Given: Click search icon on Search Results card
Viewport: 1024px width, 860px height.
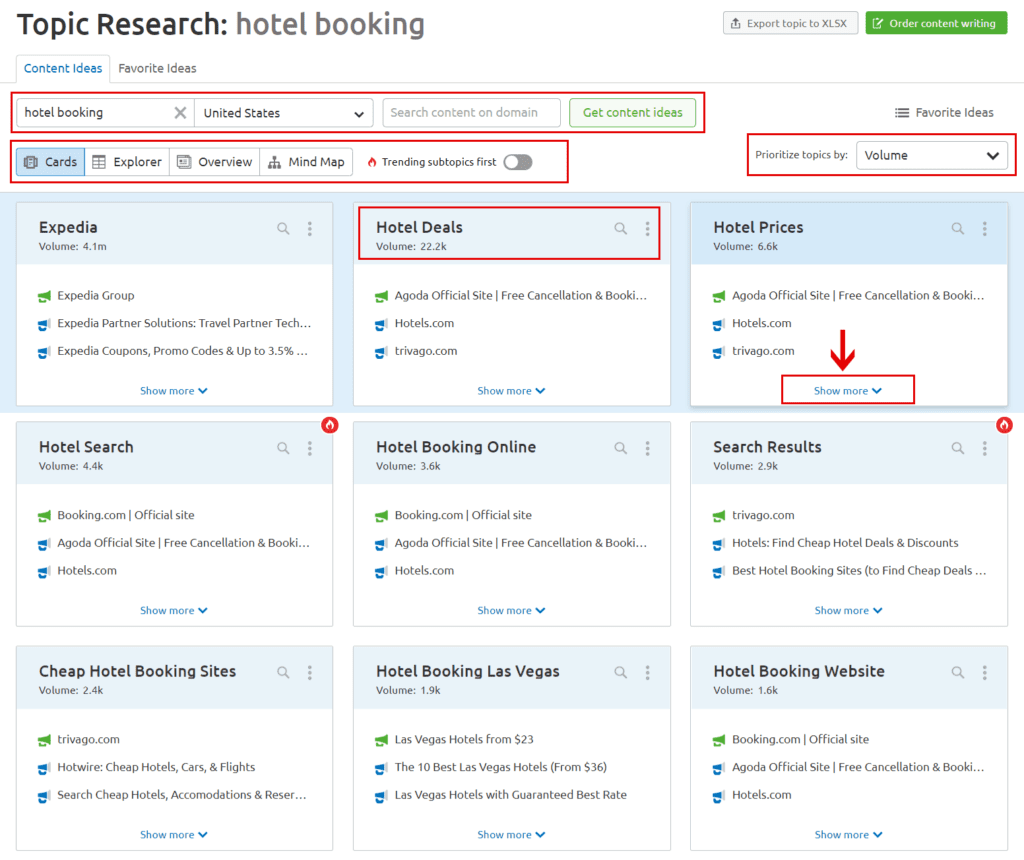Looking at the screenshot, I should pos(957,448).
